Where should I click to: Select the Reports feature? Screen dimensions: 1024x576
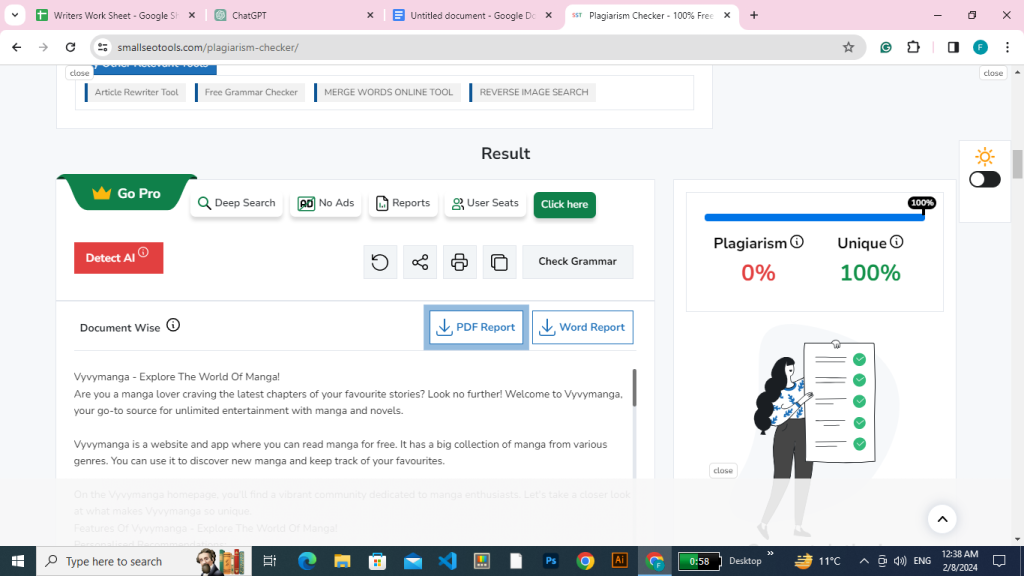point(402,204)
